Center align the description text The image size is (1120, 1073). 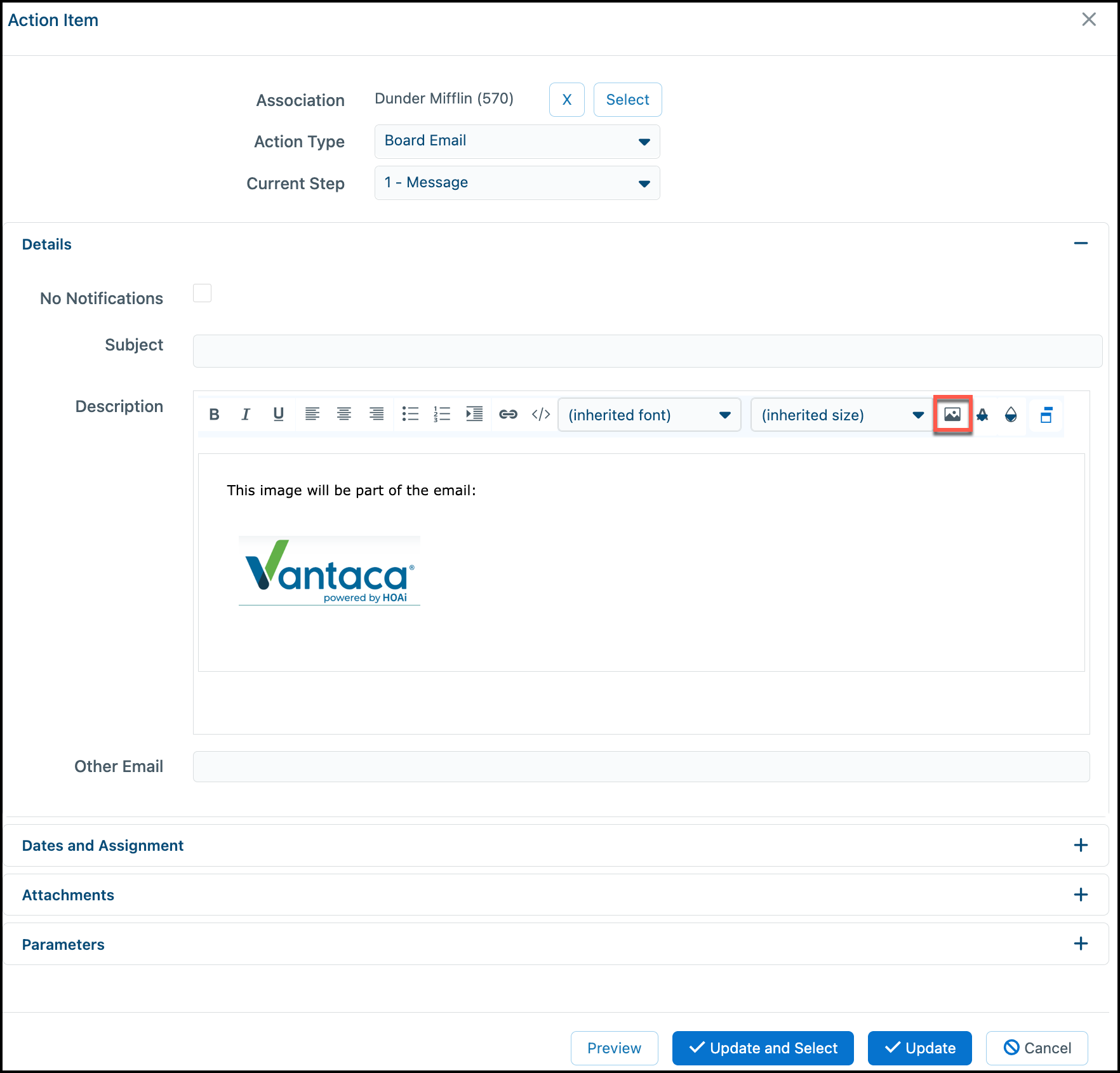[x=344, y=415]
